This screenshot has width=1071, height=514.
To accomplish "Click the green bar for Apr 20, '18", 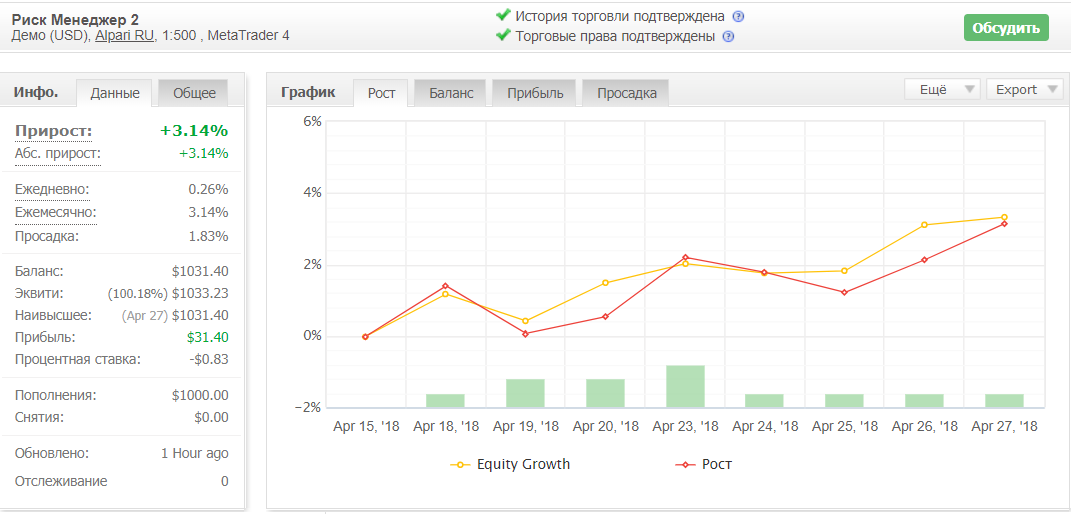I will 605,393.
